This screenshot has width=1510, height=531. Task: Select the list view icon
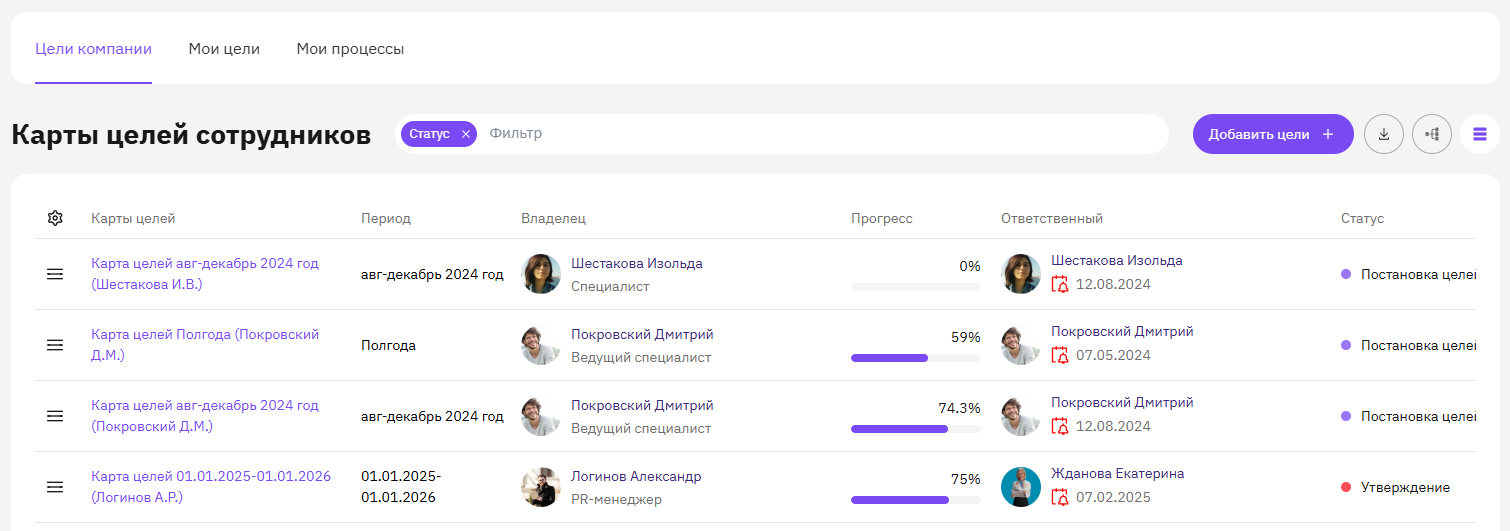[1480, 134]
